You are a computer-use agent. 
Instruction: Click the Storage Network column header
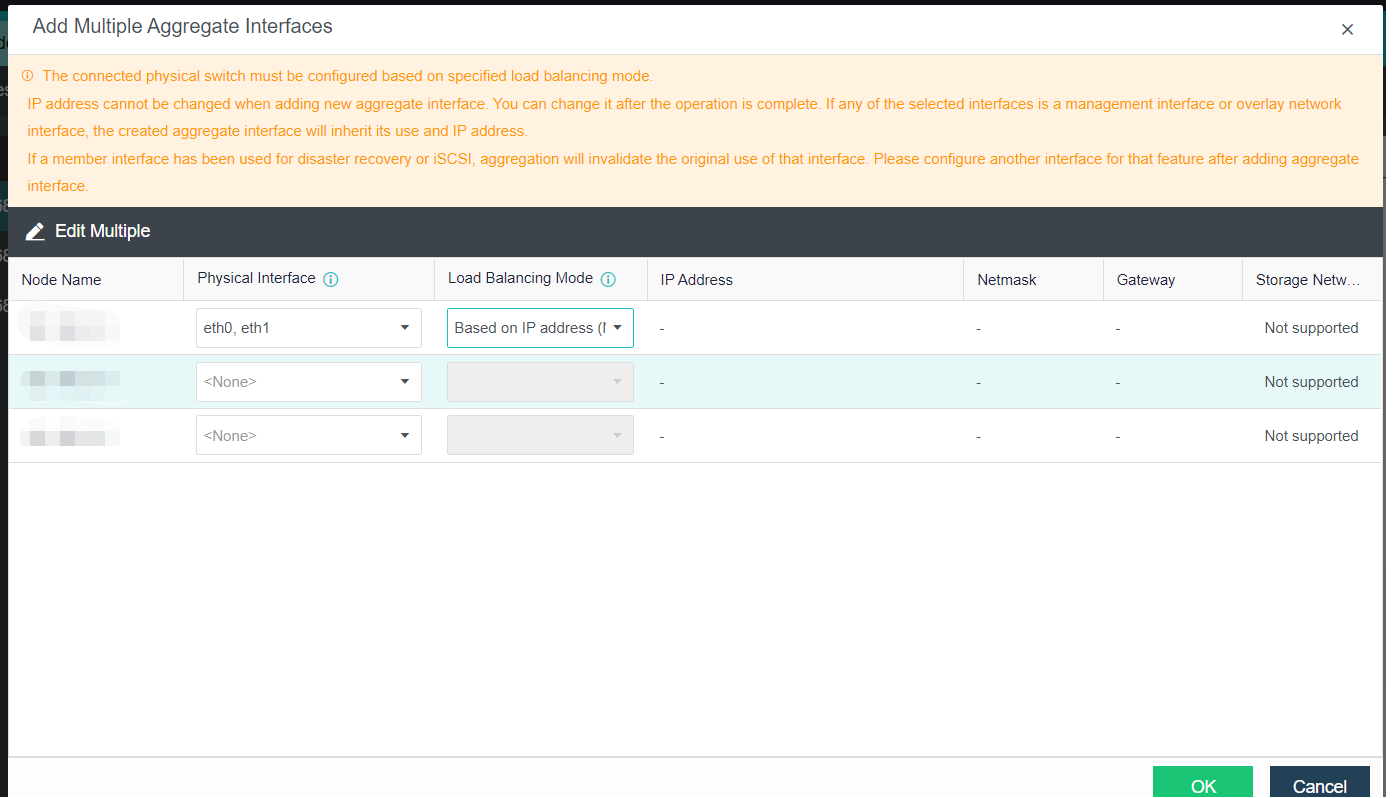click(x=1308, y=280)
